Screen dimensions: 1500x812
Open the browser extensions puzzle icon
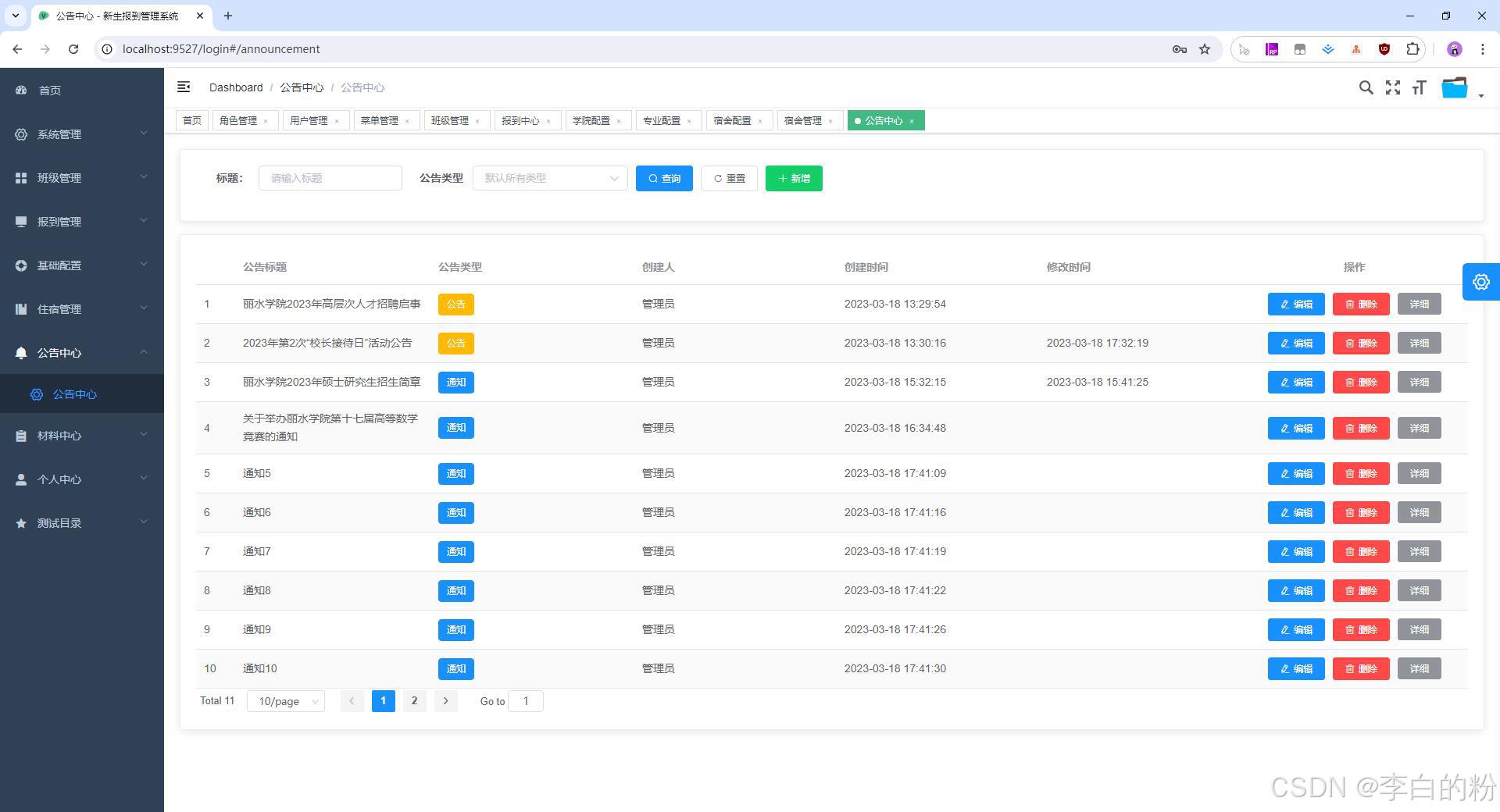[1412, 49]
